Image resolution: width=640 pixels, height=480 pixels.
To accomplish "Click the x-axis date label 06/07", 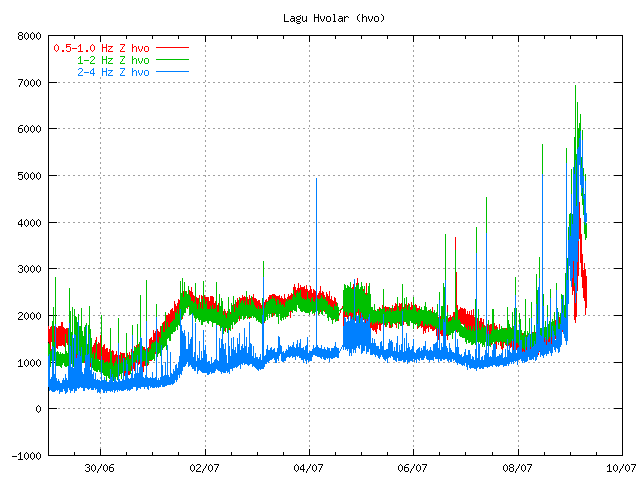I will tap(413, 468).
